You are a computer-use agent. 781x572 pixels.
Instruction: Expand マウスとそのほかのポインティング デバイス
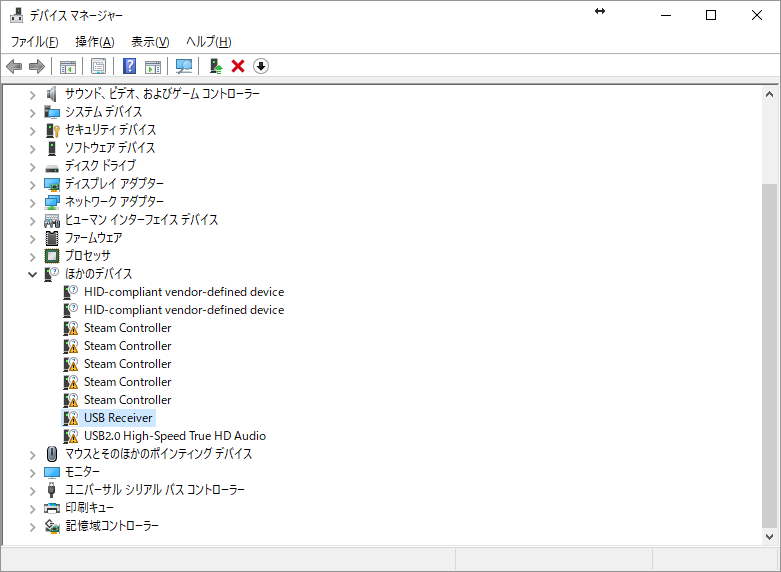(32, 454)
